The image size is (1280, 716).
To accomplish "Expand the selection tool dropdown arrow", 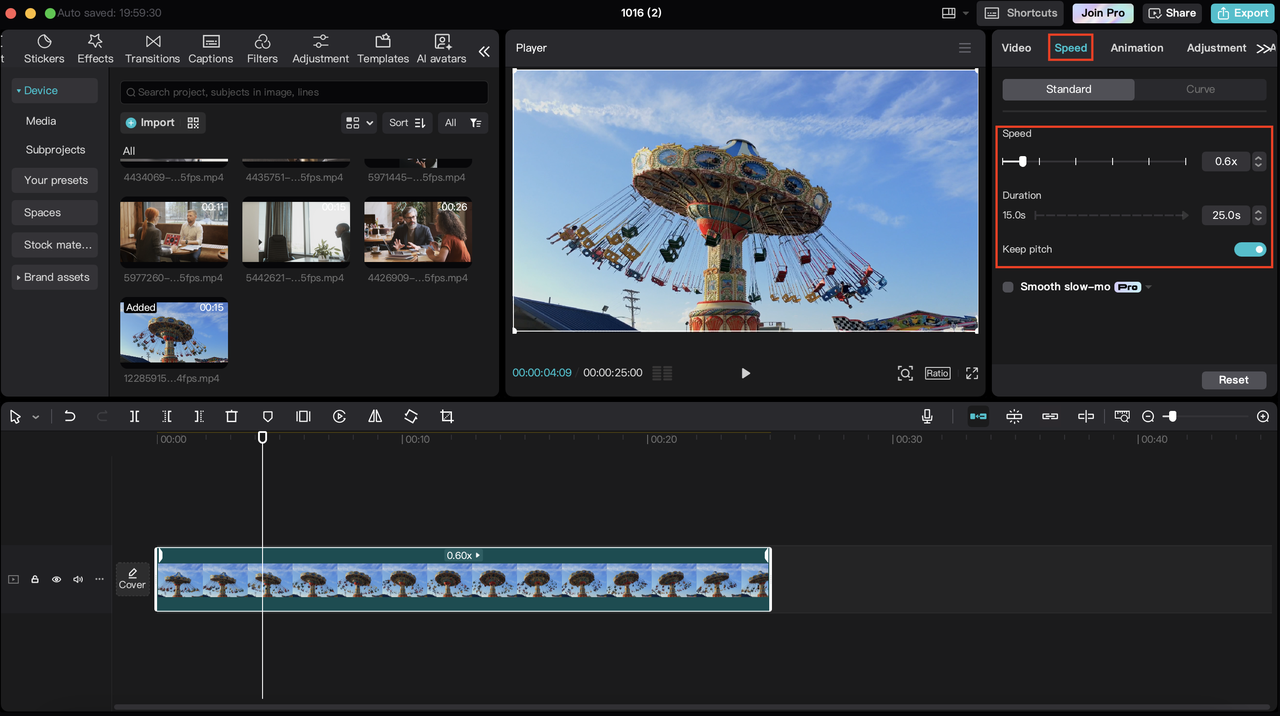I will click(36, 417).
